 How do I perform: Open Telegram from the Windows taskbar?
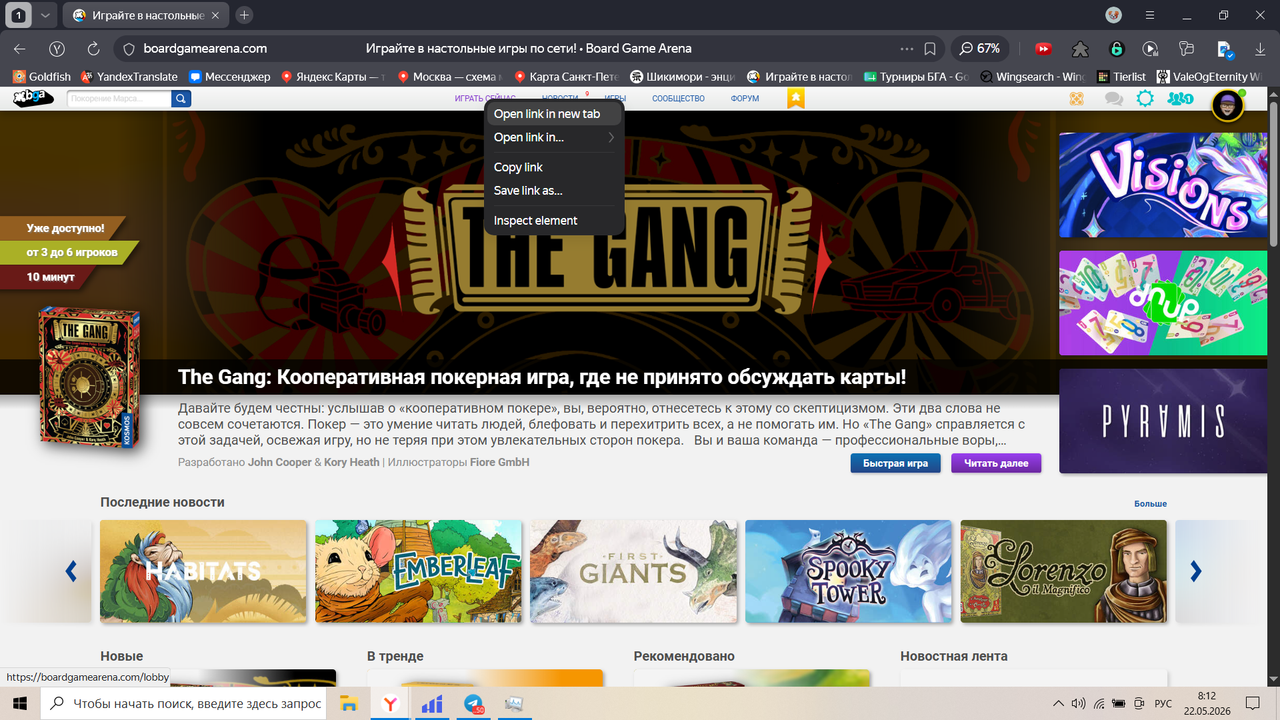point(474,704)
